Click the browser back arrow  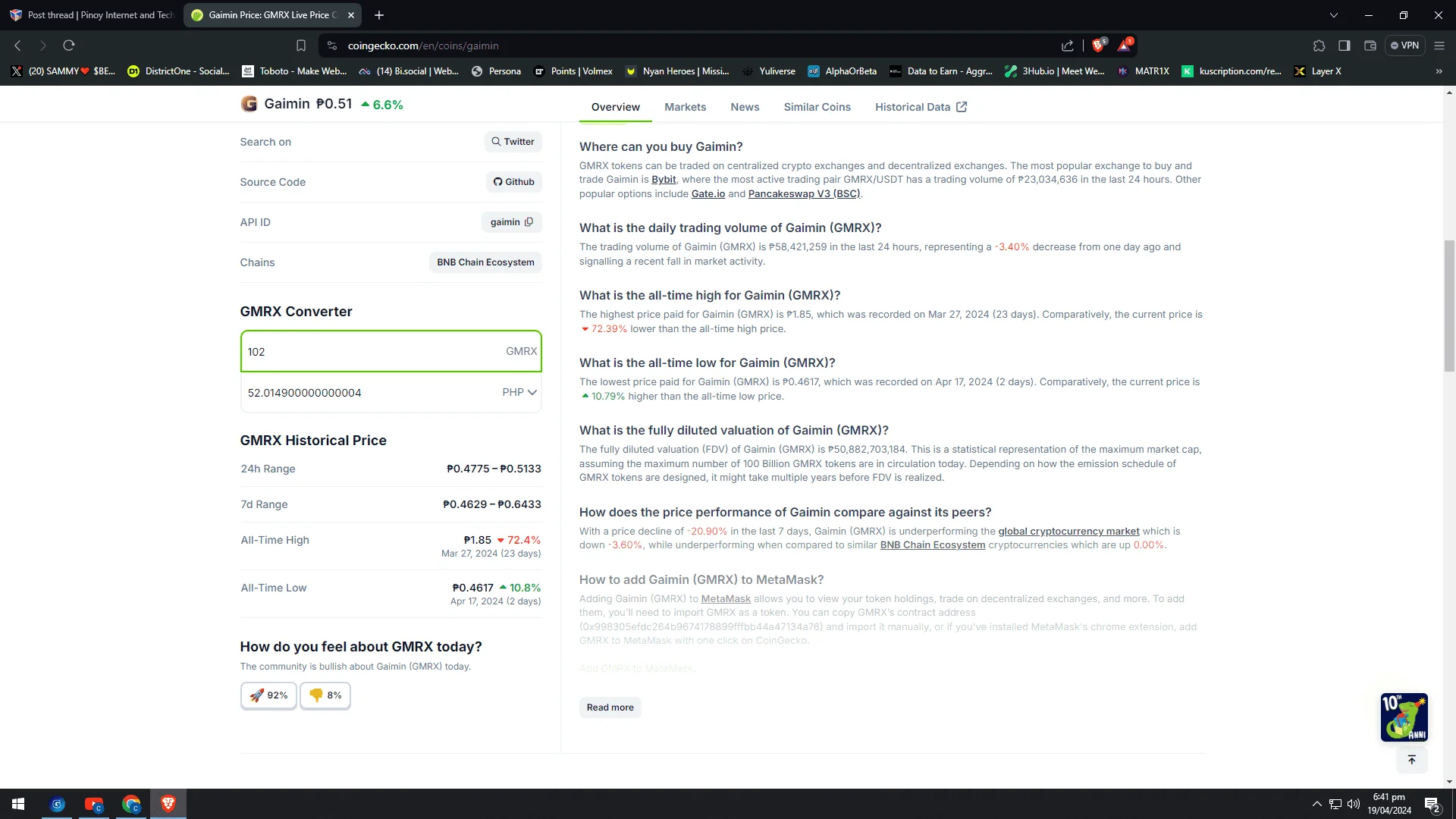[x=17, y=45]
